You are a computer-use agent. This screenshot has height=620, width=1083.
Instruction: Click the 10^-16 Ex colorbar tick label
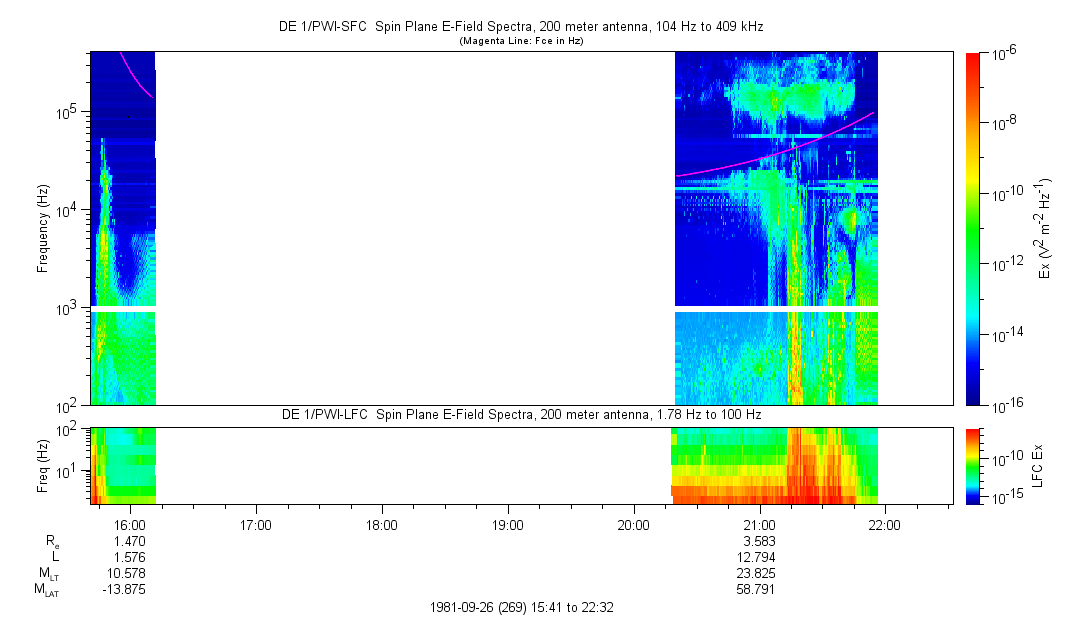pyautogui.click(x=1006, y=407)
